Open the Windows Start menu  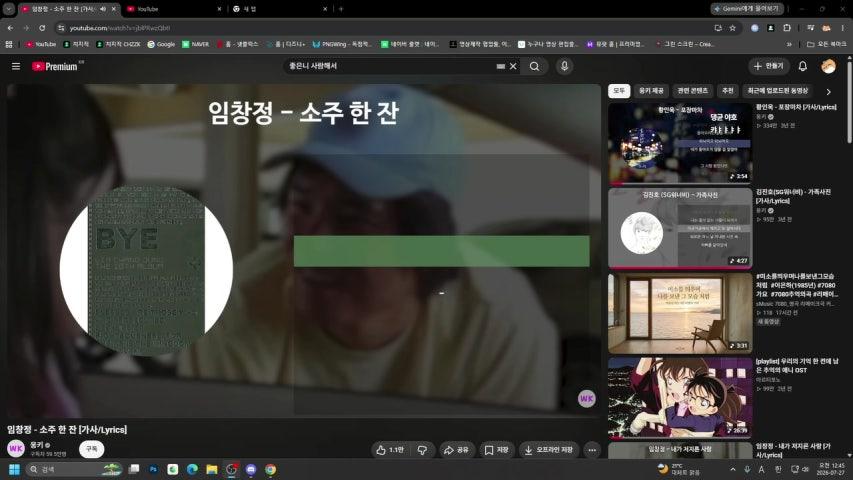15,469
